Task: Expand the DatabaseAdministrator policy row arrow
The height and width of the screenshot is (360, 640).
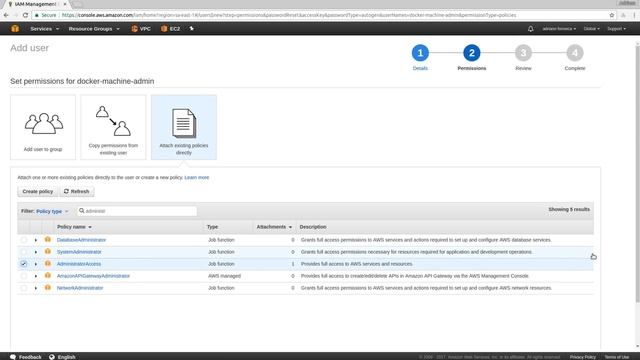Action: tap(36, 240)
